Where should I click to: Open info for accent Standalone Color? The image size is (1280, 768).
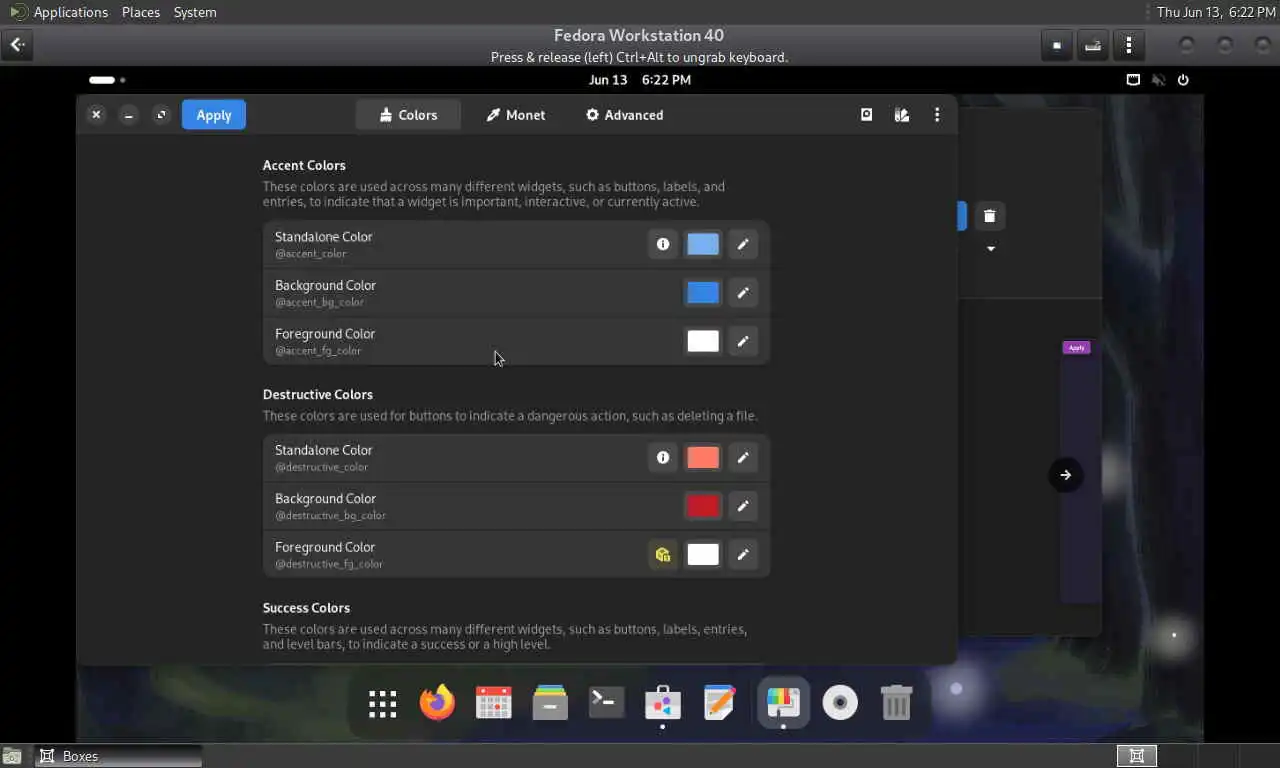click(663, 244)
